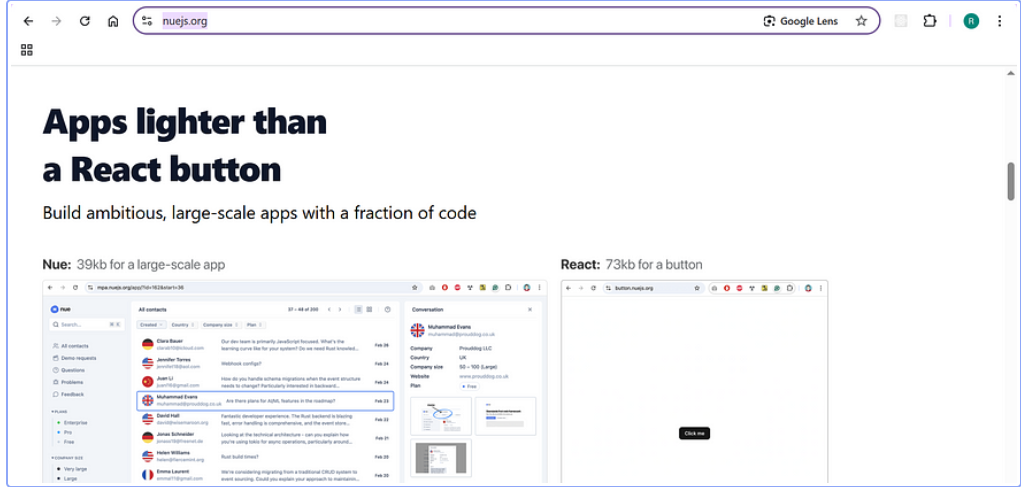1021x487 pixels.
Task: Open the Extensions puzzle menu
Action: [930, 21]
